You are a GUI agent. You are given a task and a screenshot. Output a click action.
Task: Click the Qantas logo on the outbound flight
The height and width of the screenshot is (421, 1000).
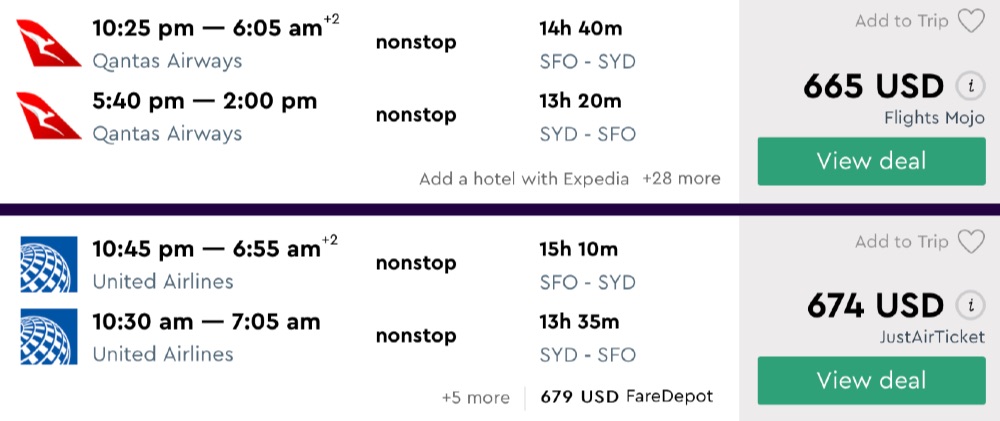tap(49, 43)
